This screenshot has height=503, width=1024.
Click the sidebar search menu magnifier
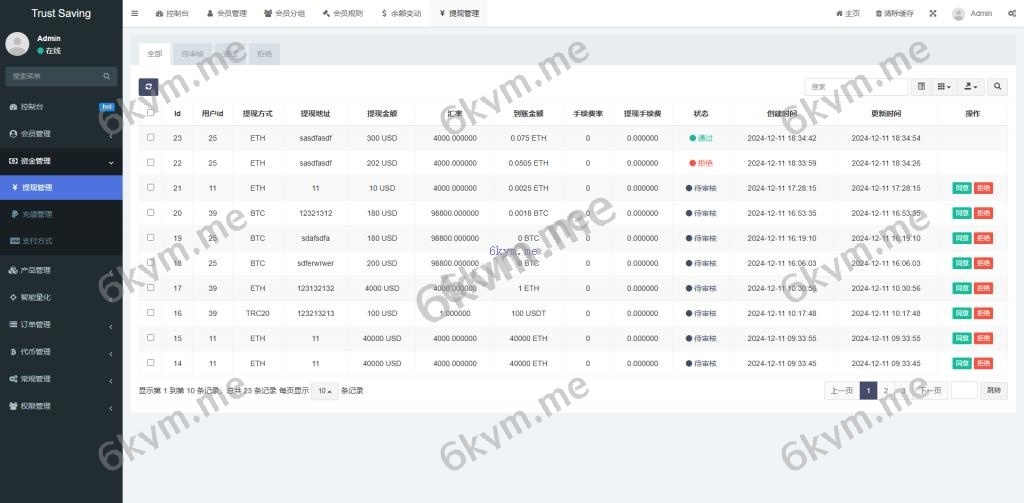(106, 76)
